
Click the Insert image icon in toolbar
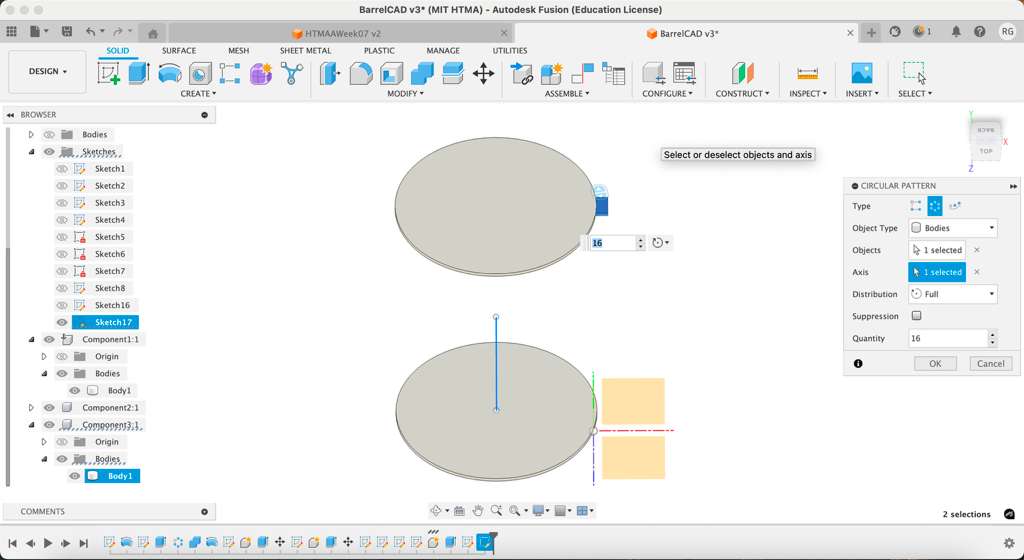860,73
